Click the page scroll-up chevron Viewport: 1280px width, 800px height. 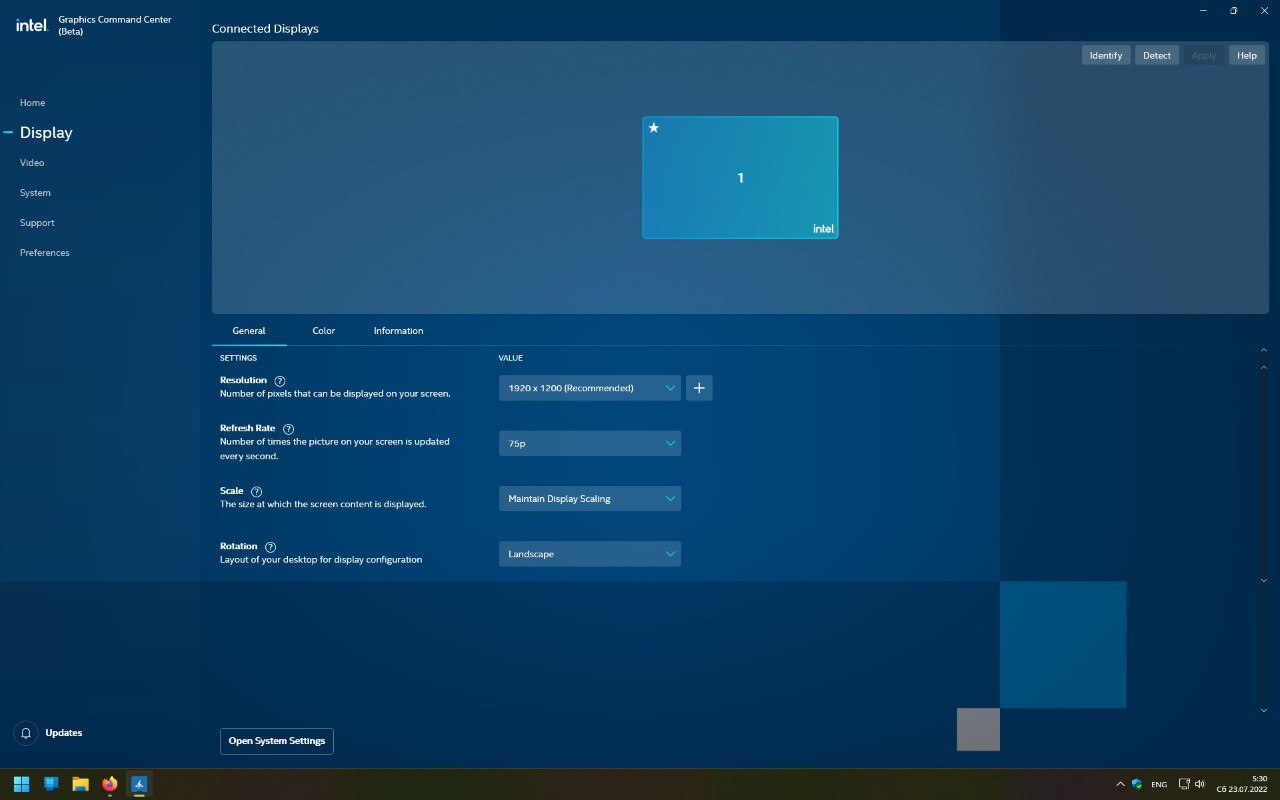coord(1264,350)
